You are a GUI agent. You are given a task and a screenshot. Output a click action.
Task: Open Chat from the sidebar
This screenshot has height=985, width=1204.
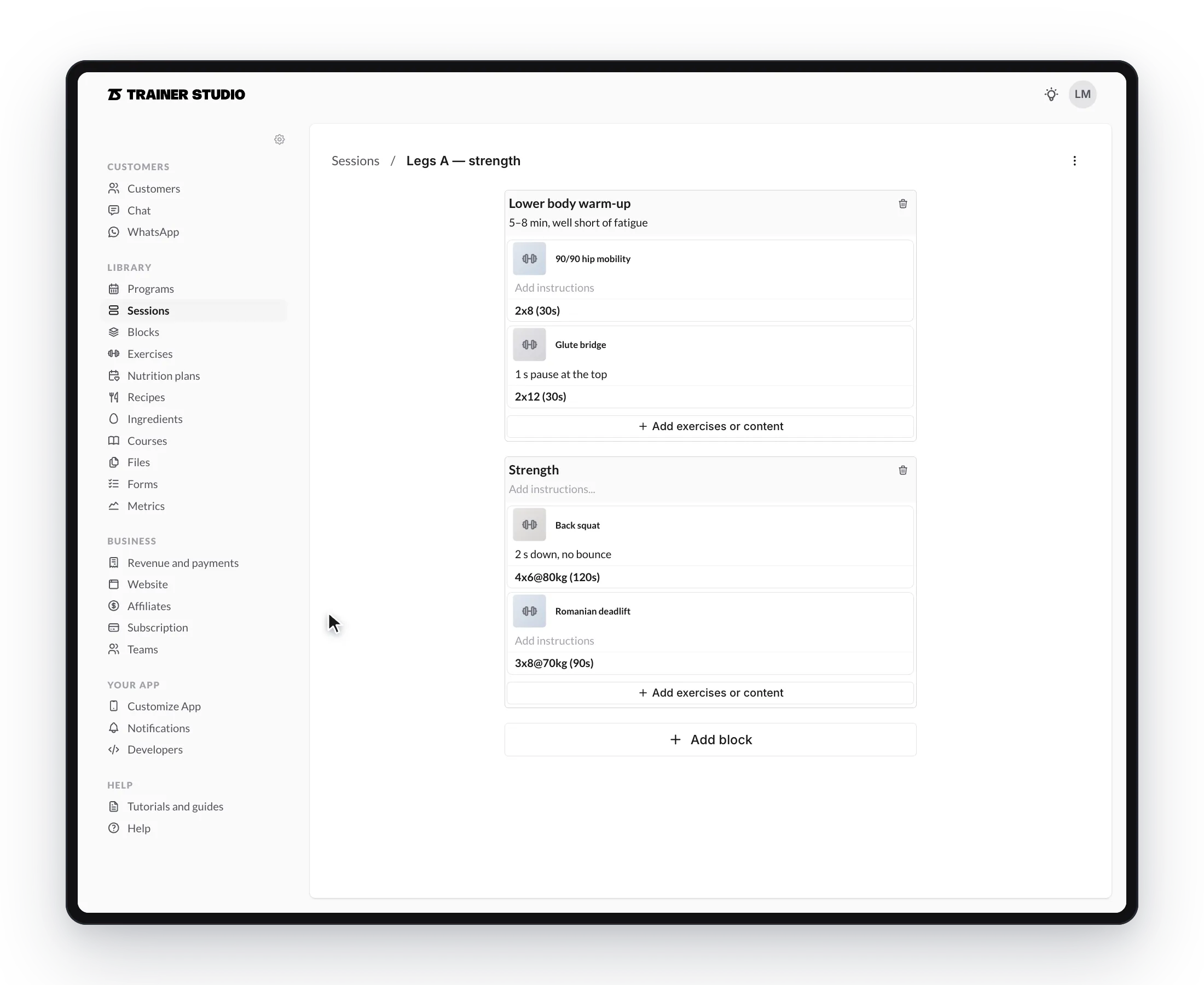(194, 211)
